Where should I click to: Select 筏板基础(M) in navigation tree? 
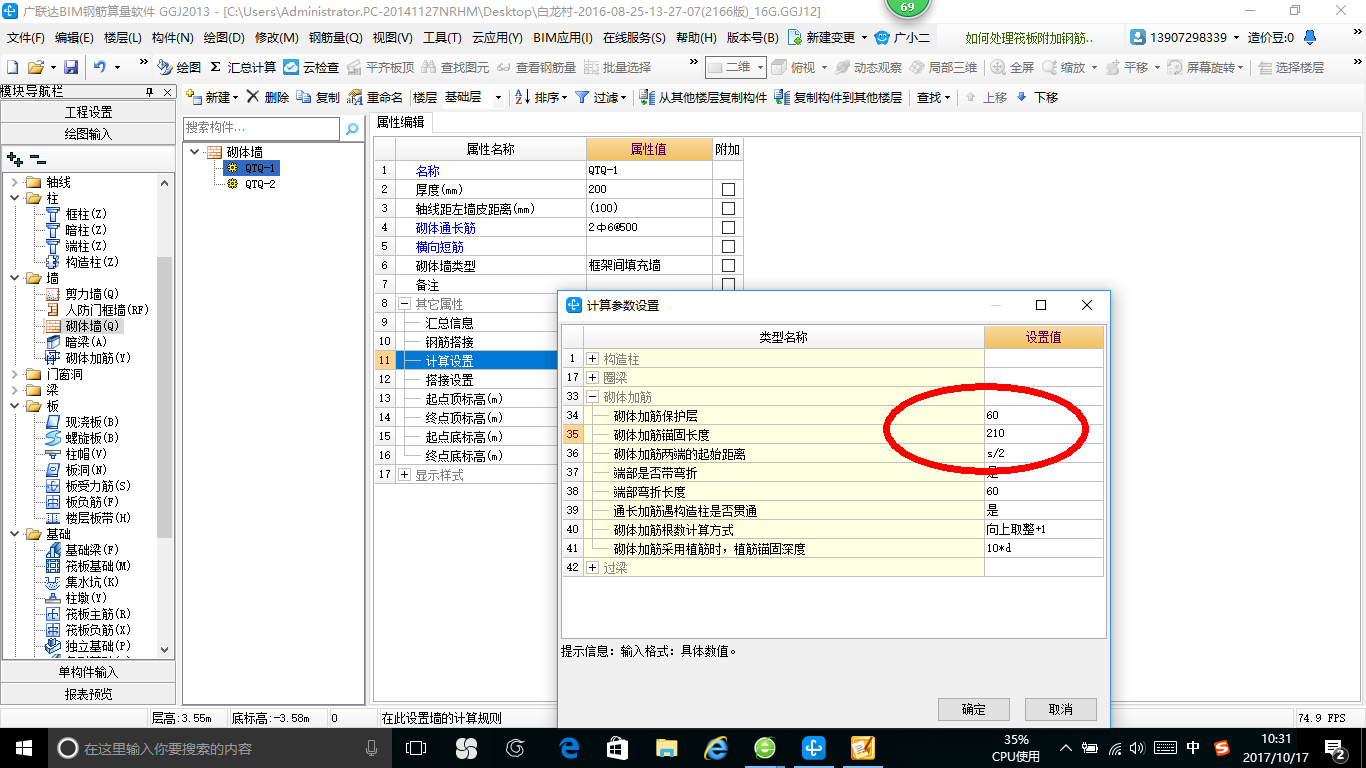(x=87, y=566)
